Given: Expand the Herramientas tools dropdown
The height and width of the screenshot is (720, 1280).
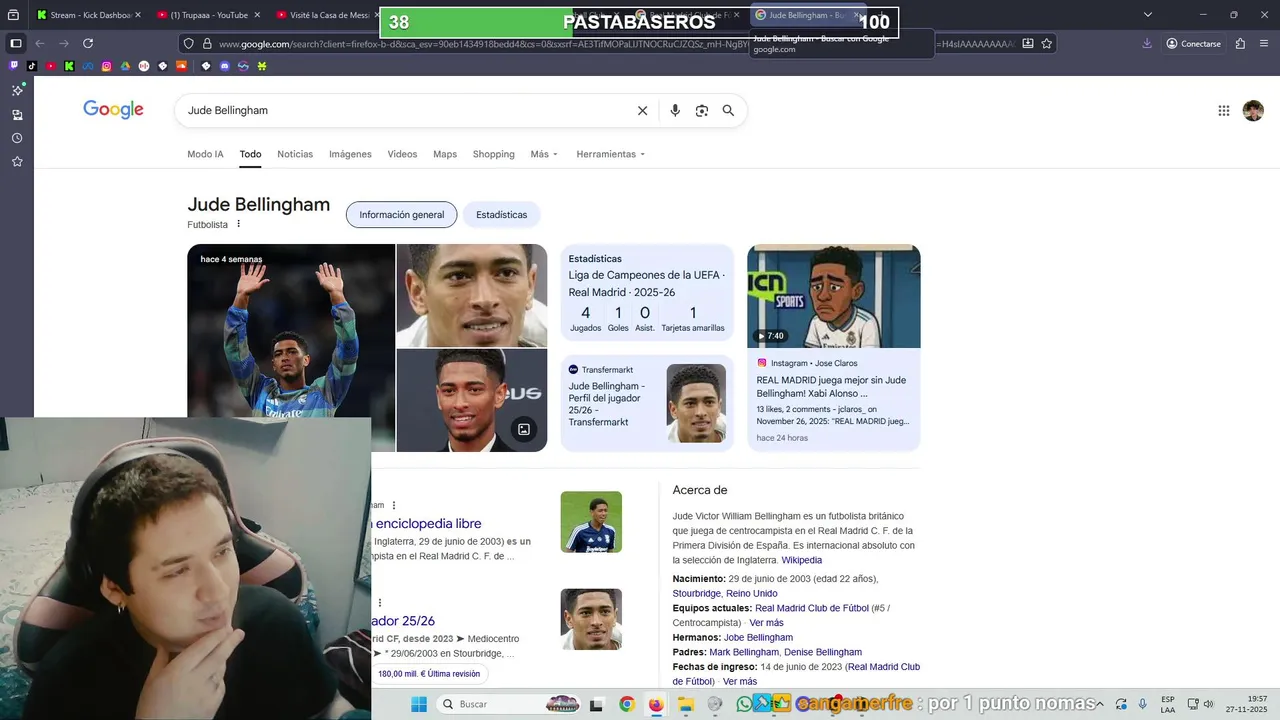Looking at the screenshot, I should pos(611,154).
